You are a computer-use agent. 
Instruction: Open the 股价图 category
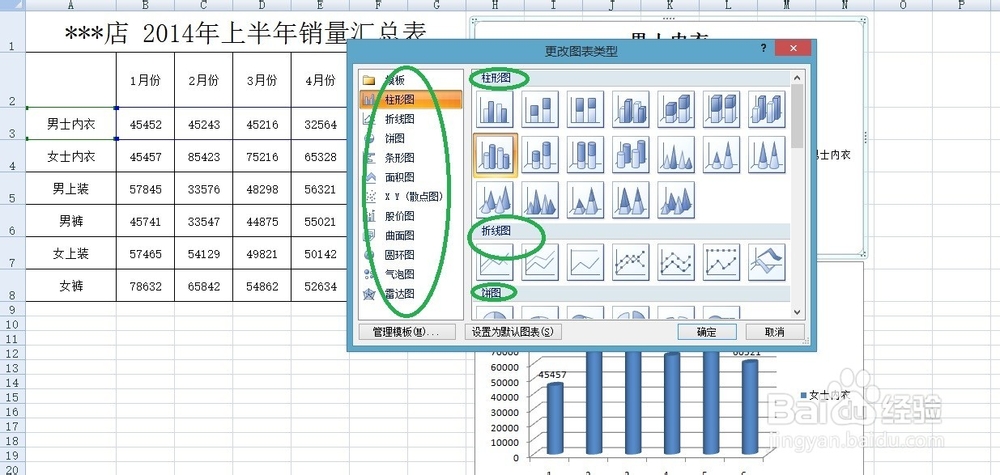[410, 216]
